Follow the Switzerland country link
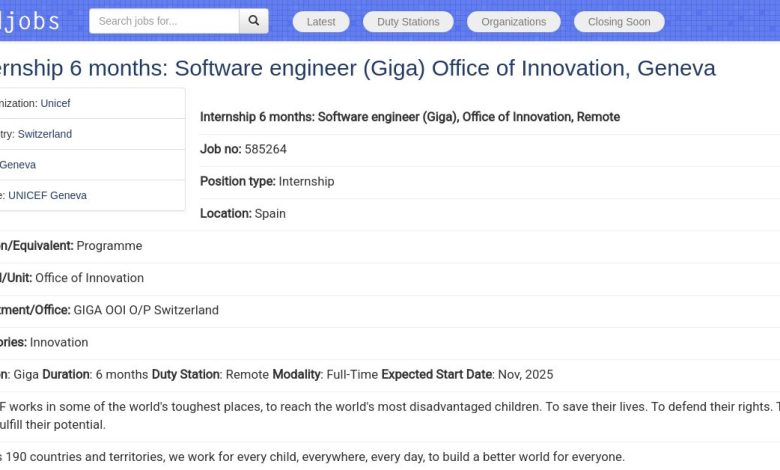Viewport: 780px width, 470px height. (x=45, y=134)
